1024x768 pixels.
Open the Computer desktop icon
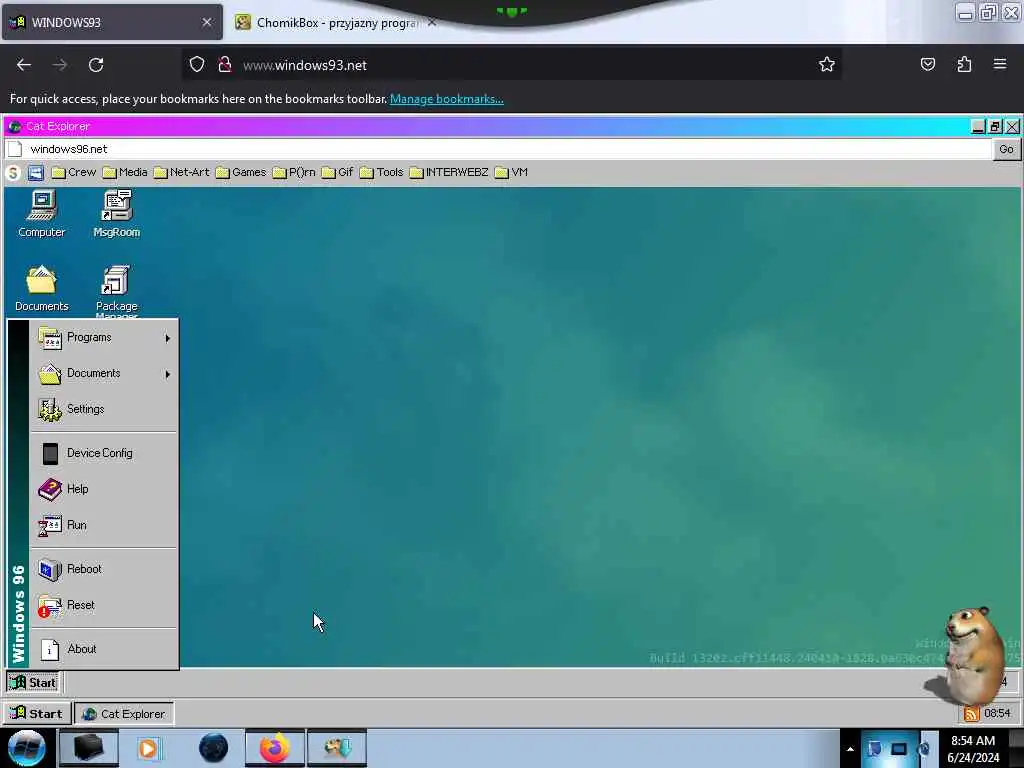(x=42, y=214)
